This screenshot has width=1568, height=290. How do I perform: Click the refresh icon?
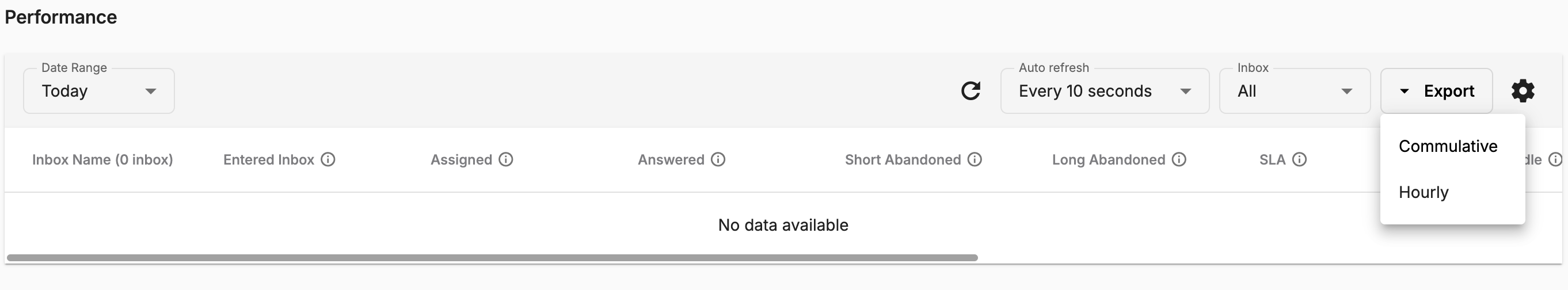point(971,91)
